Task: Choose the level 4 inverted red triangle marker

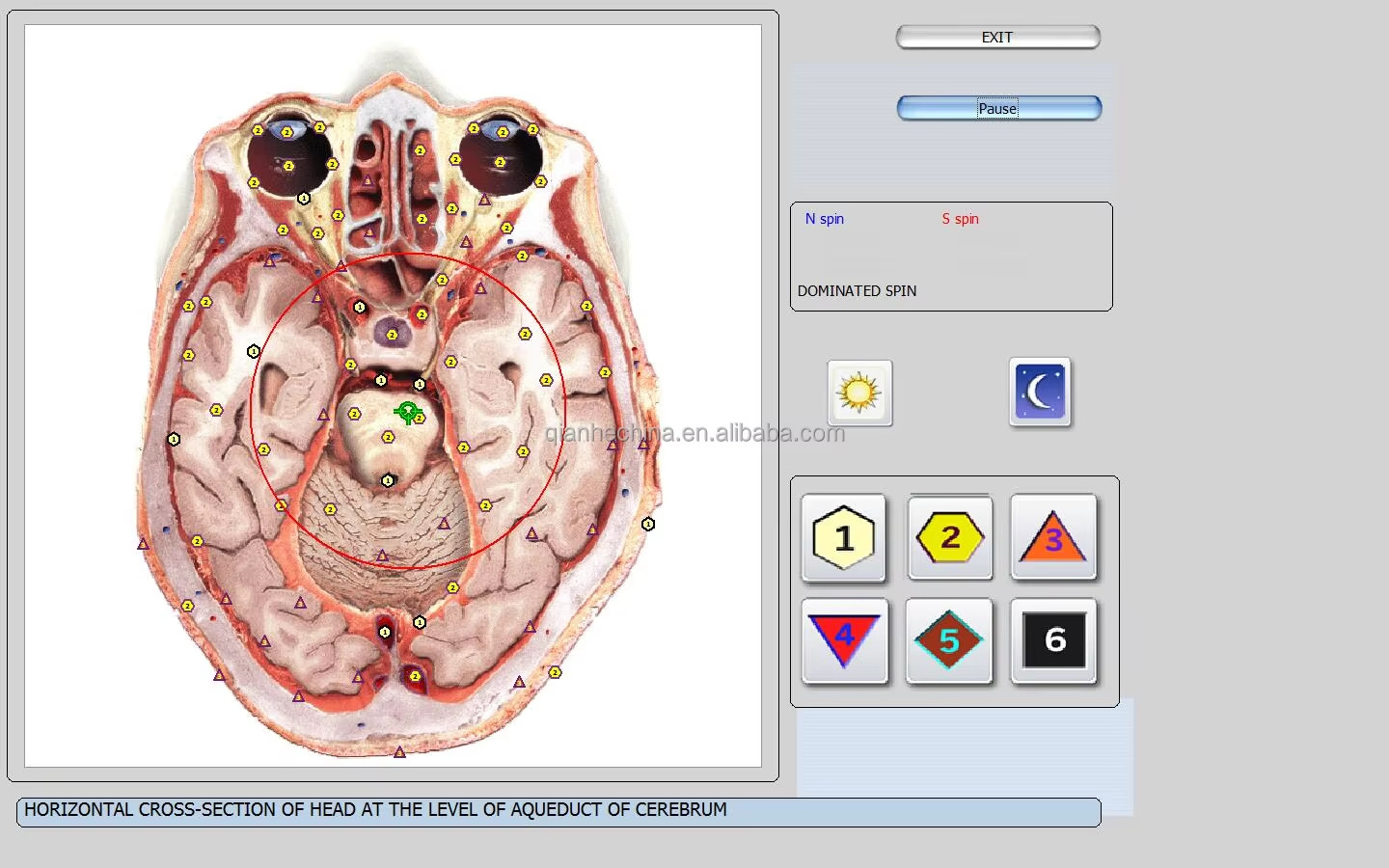Action: [845, 640]
